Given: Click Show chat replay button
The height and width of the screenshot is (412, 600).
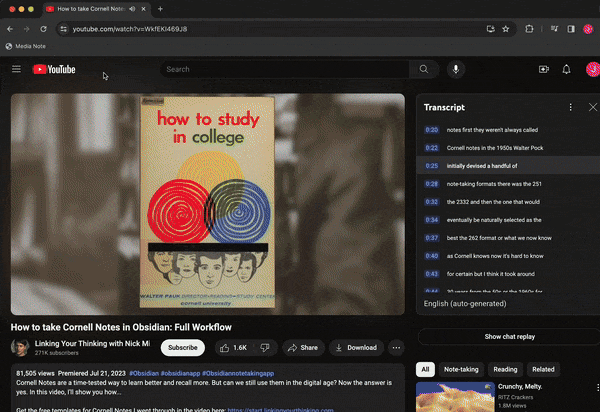Looking at the screenshot, I should pyautogui.click(x=509, y=337).
